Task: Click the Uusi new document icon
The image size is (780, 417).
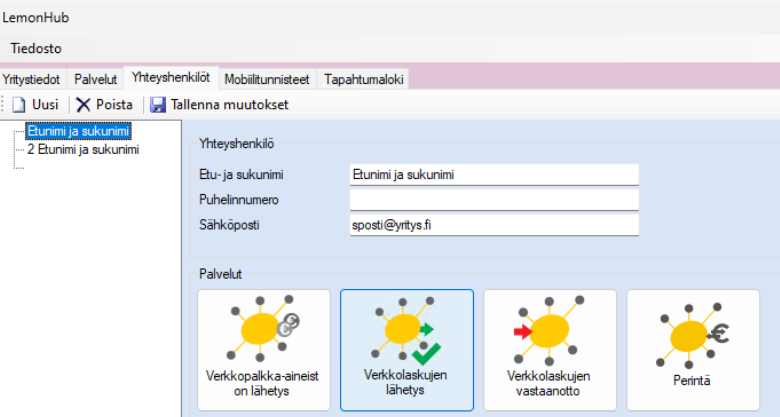Action: (x=18, y=104)
